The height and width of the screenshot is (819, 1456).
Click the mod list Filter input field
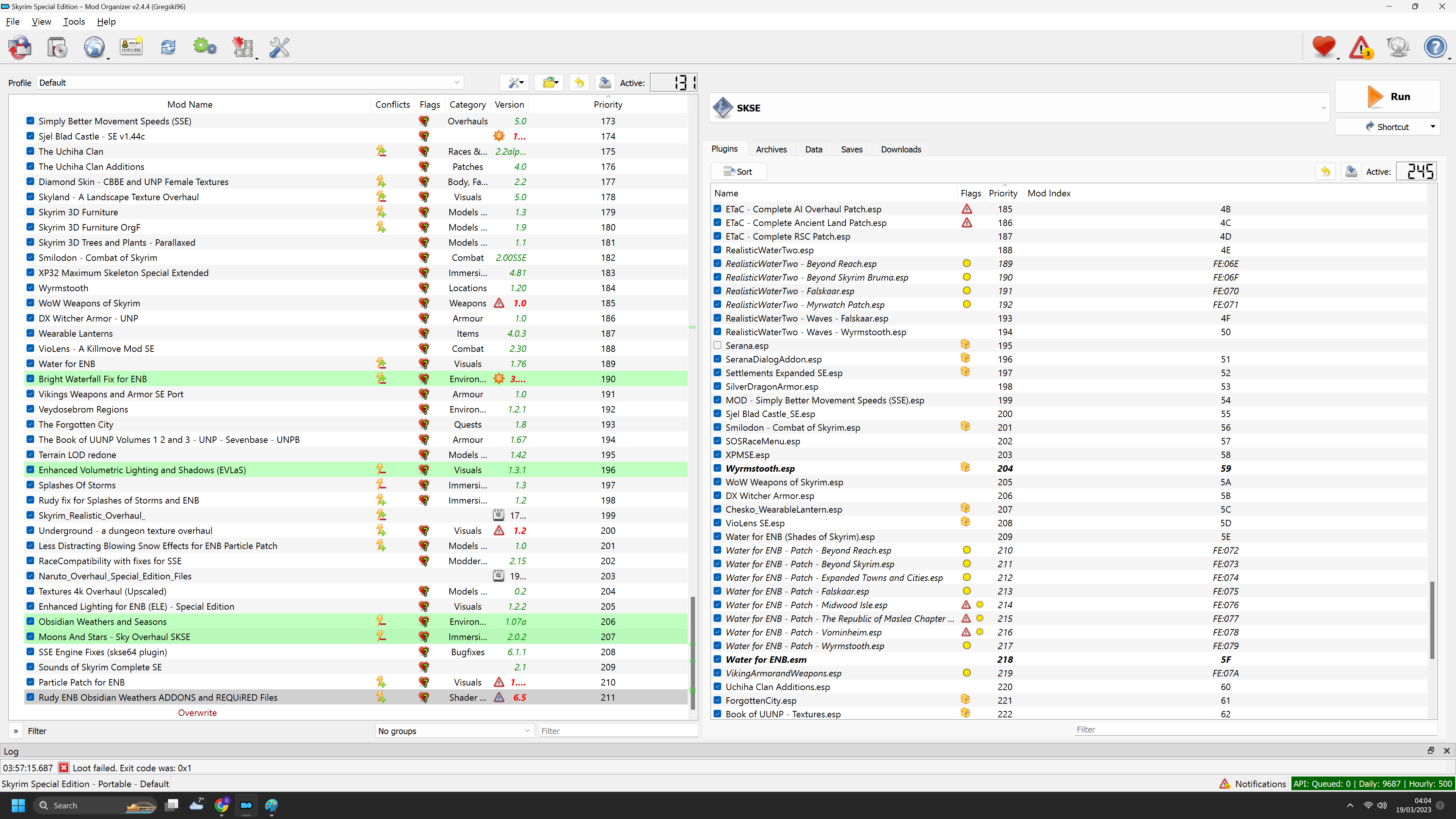pyautogui.click(x=618, y=730)
